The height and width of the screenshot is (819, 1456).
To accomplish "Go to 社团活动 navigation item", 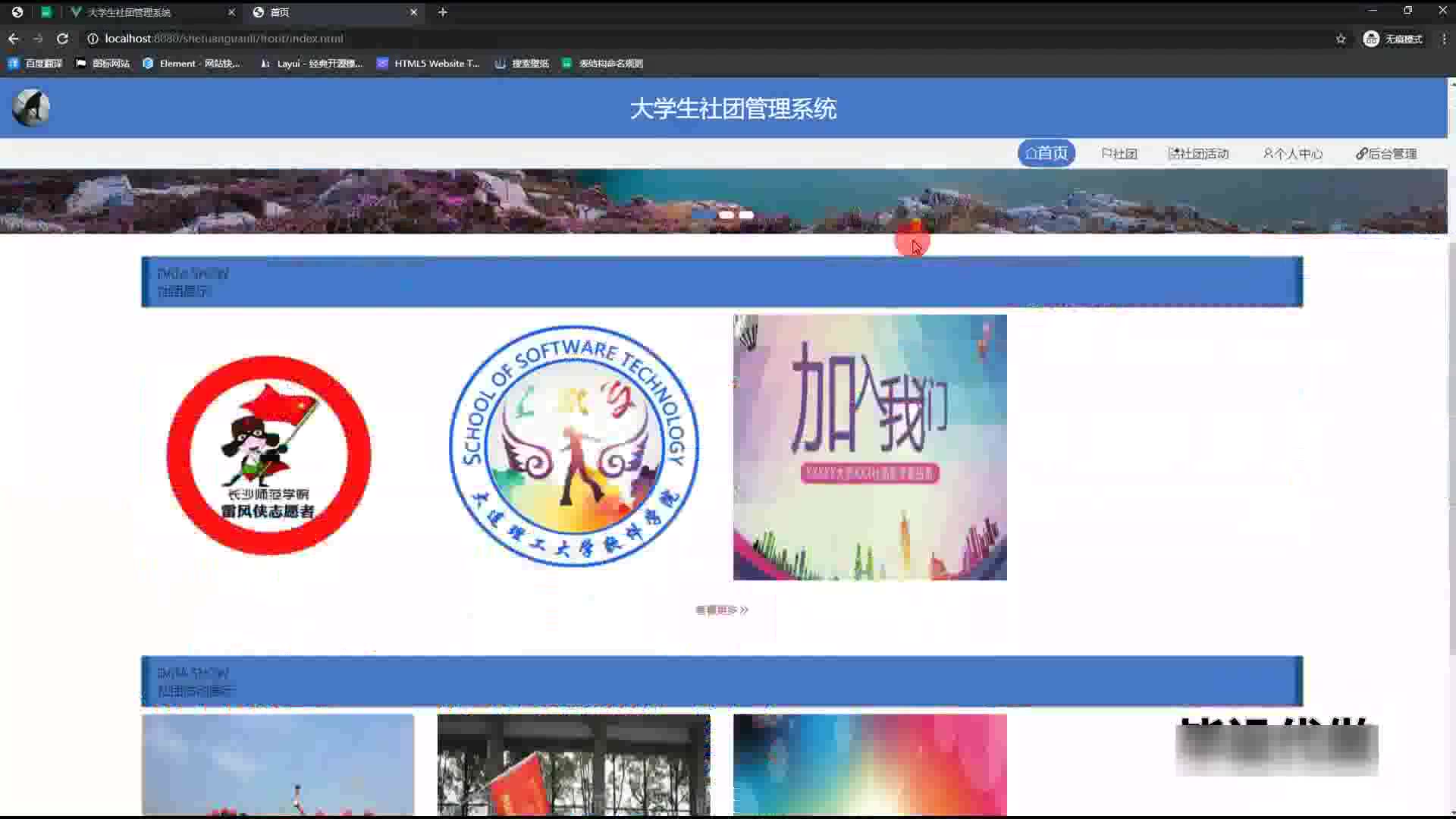I will tap(1198, 154).
